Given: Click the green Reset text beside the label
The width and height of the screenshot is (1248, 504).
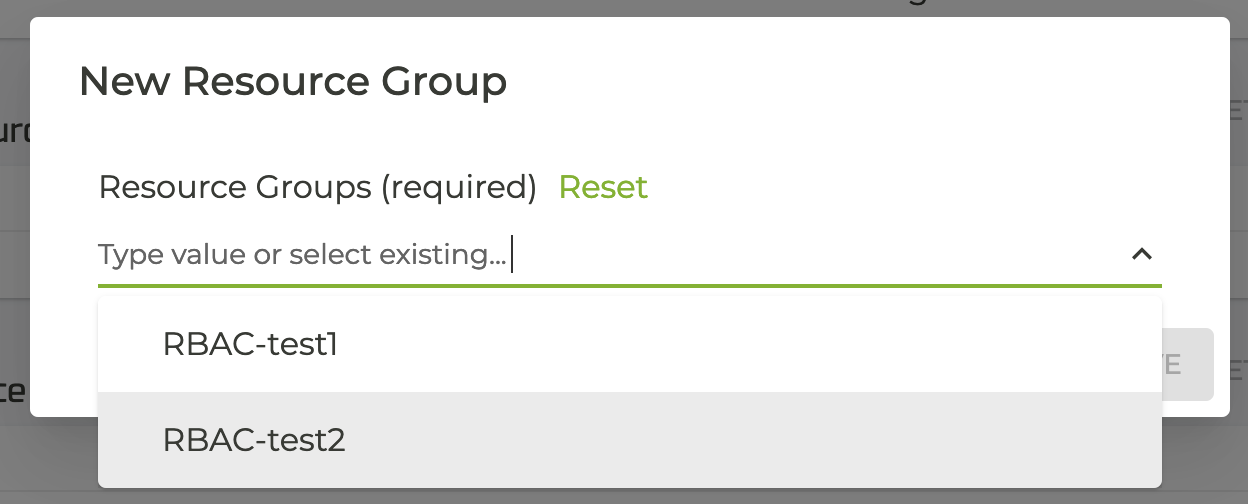Looking at the screenshot, I should [603, 187].
